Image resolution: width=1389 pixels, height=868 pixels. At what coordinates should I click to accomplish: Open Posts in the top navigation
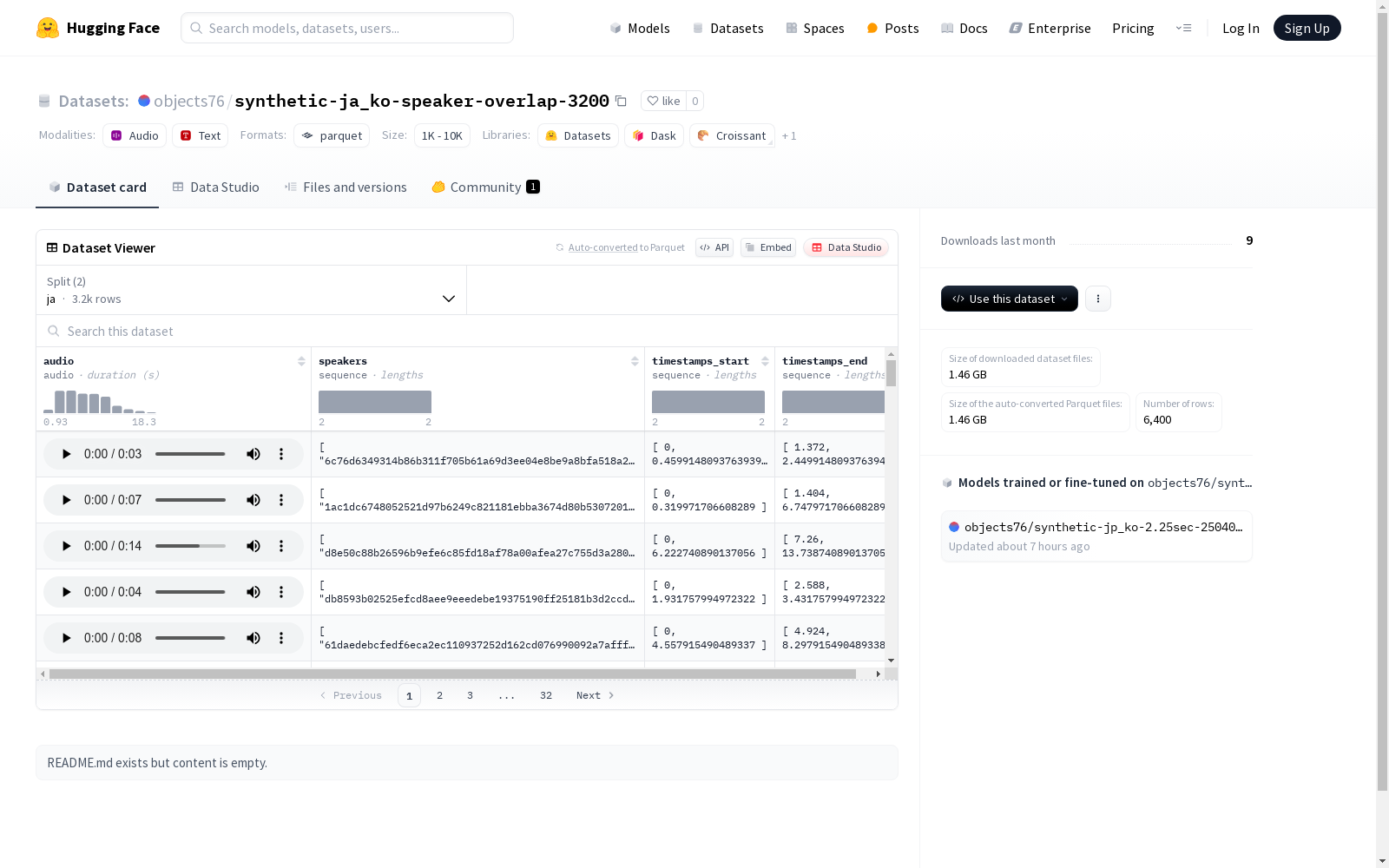tap(892, 28)
